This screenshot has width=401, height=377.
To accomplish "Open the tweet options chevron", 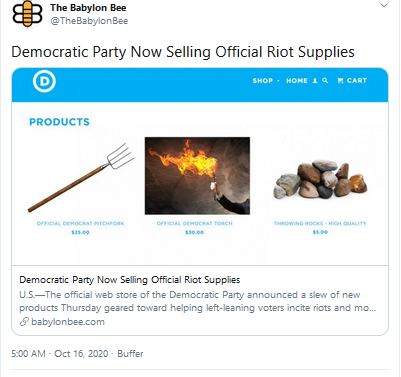I will coord(384,5).
